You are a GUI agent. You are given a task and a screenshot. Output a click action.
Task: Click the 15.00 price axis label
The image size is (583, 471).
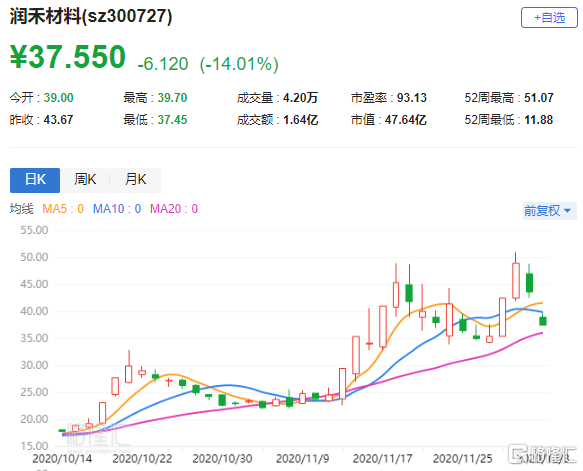(34, 446)
